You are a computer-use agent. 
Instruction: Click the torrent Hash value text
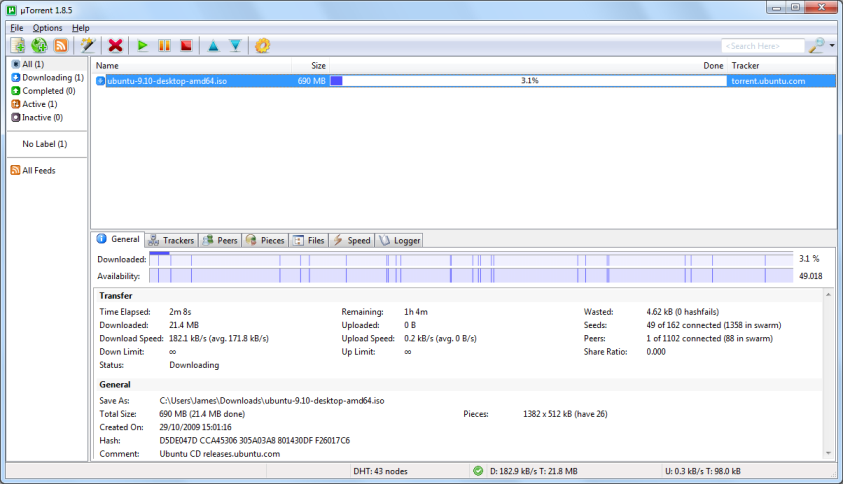(254, 440)
